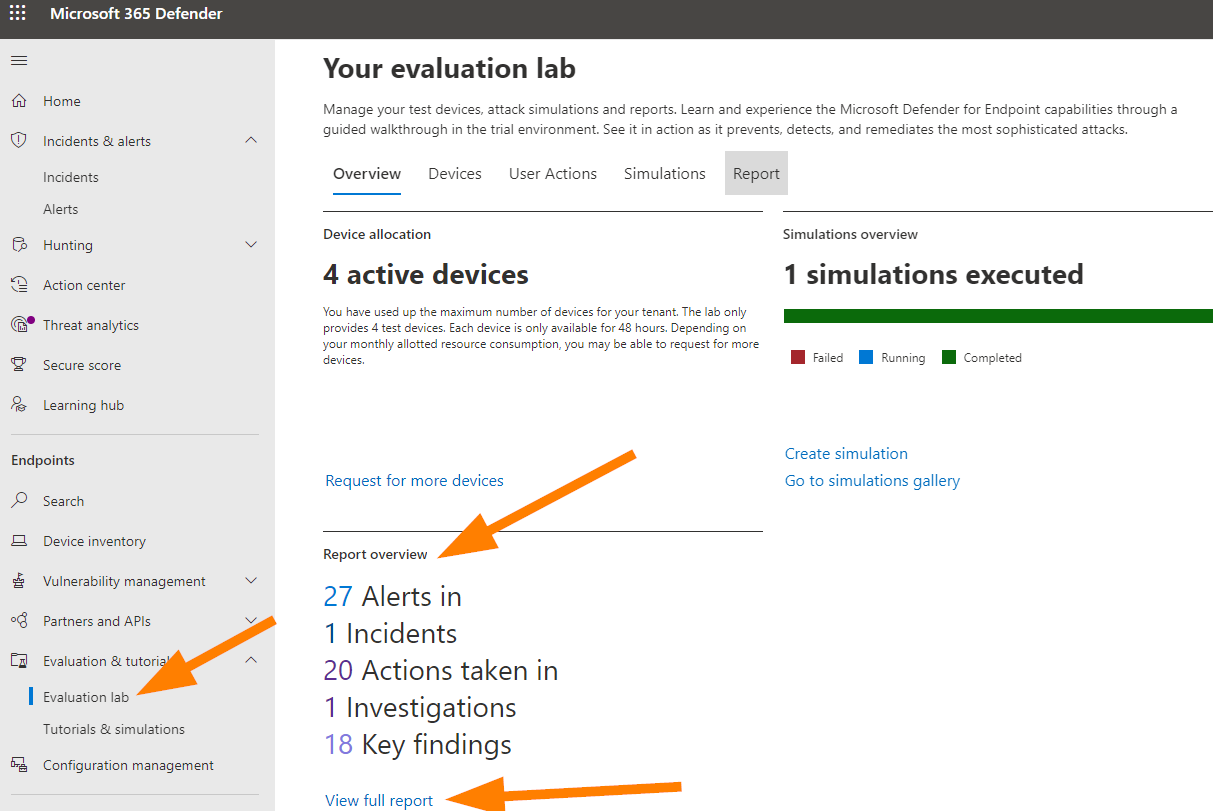Click the 1 Incidents text
1213x811 pixels.
click(x=390, y=633)
